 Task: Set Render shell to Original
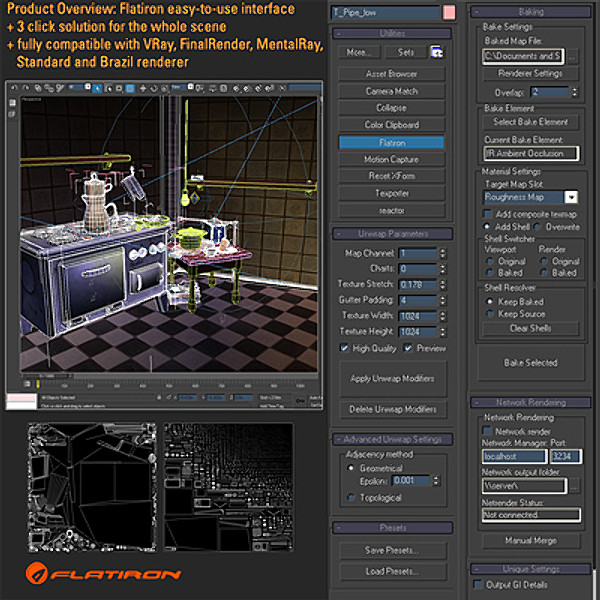pyautogui.click(x=543, y=261)
